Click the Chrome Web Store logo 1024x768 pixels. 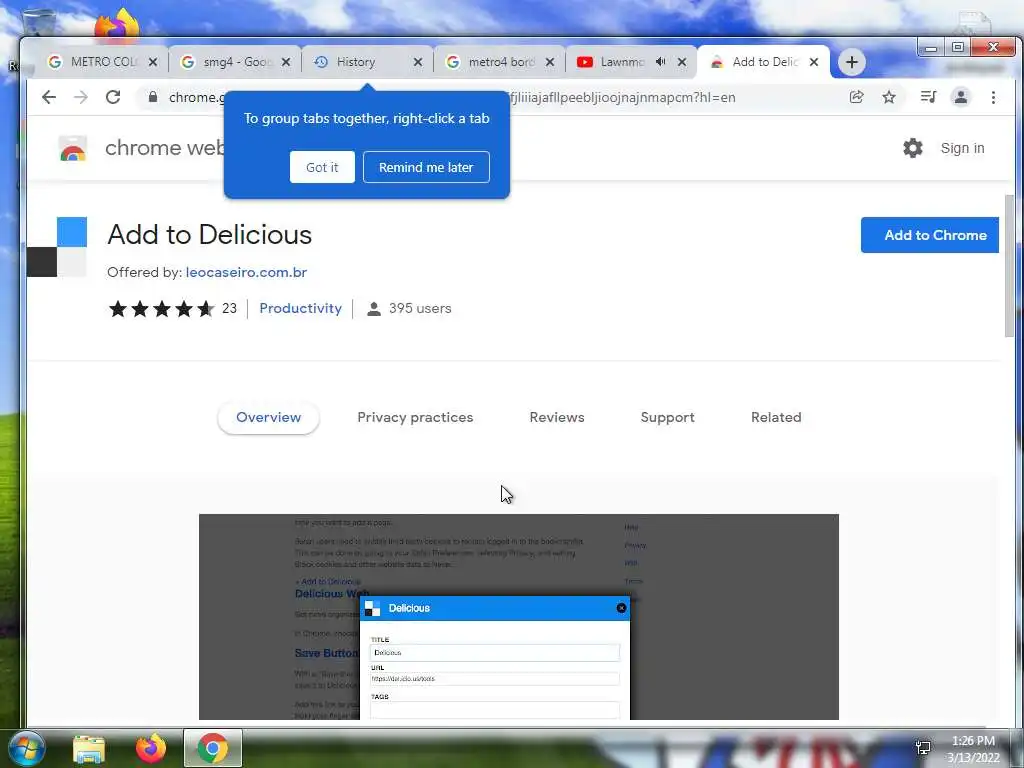pyautogui.click(x=73, y=149)
